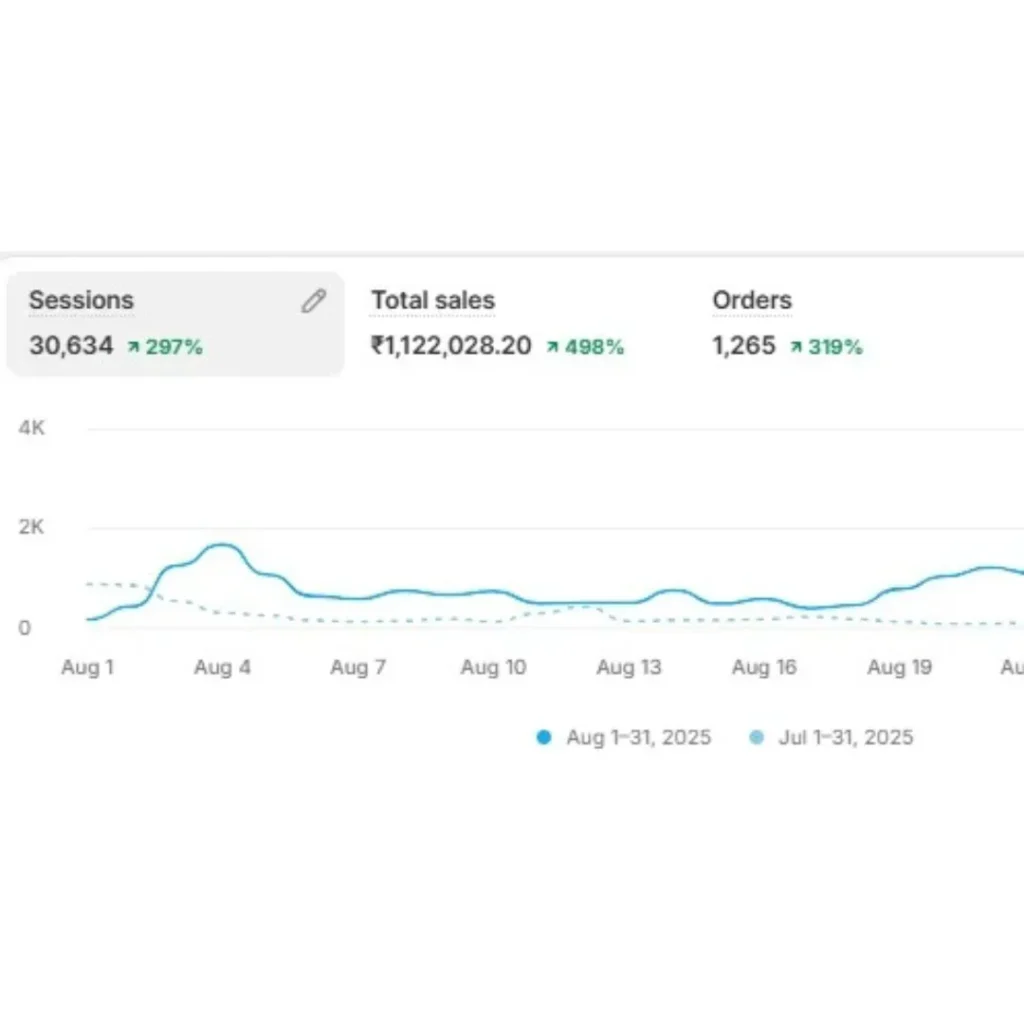Click the green up arrow beside 297%
Viewport: 1024px width, 1024px height.
(x=133, y=348)
